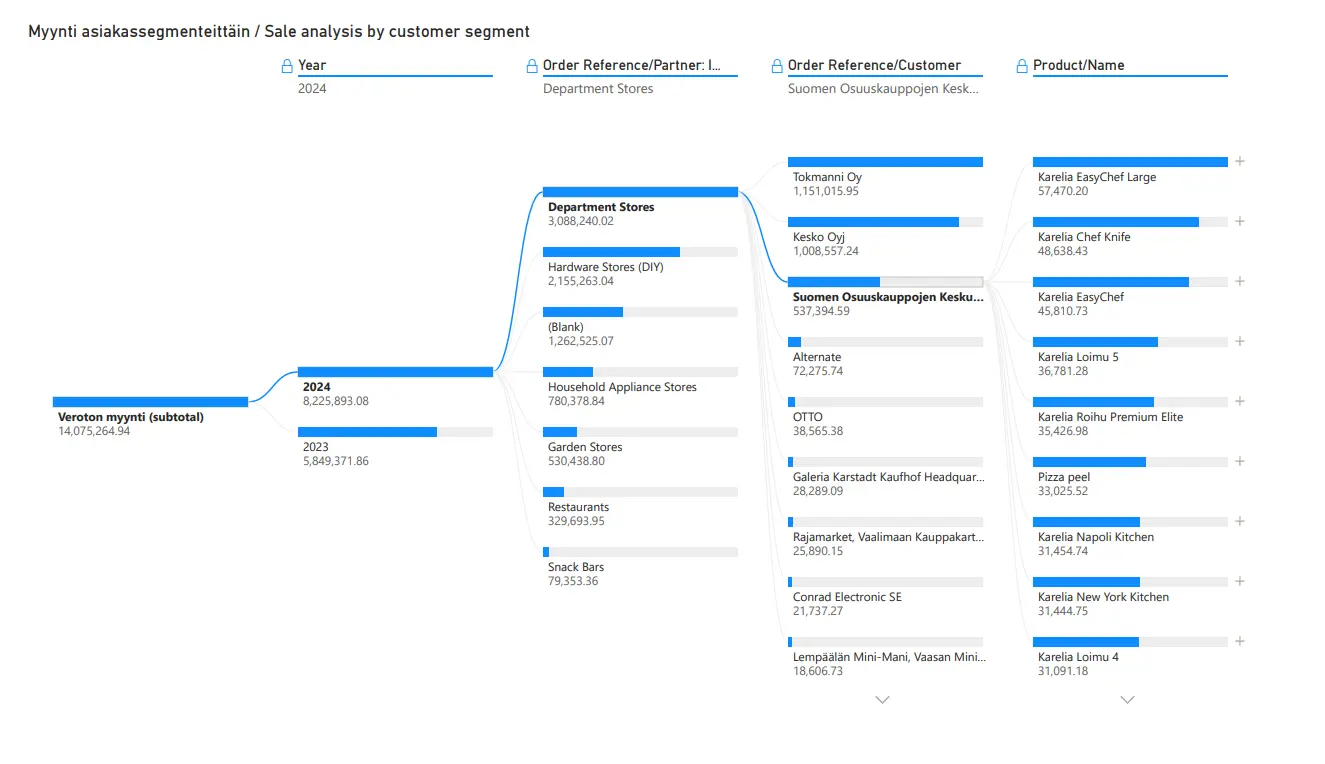
Task: Expand Karelia Loimu 4 node
Action: click(x=1240, y=641)
